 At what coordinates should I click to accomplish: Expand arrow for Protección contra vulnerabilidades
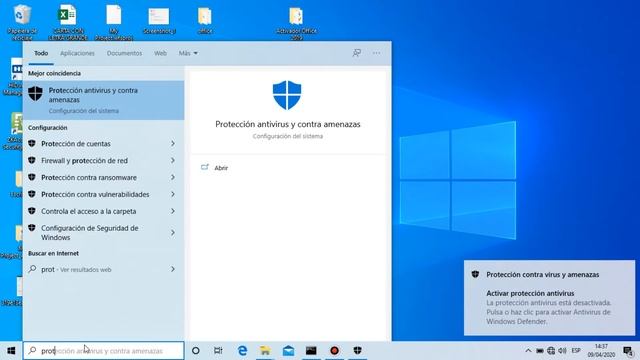tap(173, 194)
